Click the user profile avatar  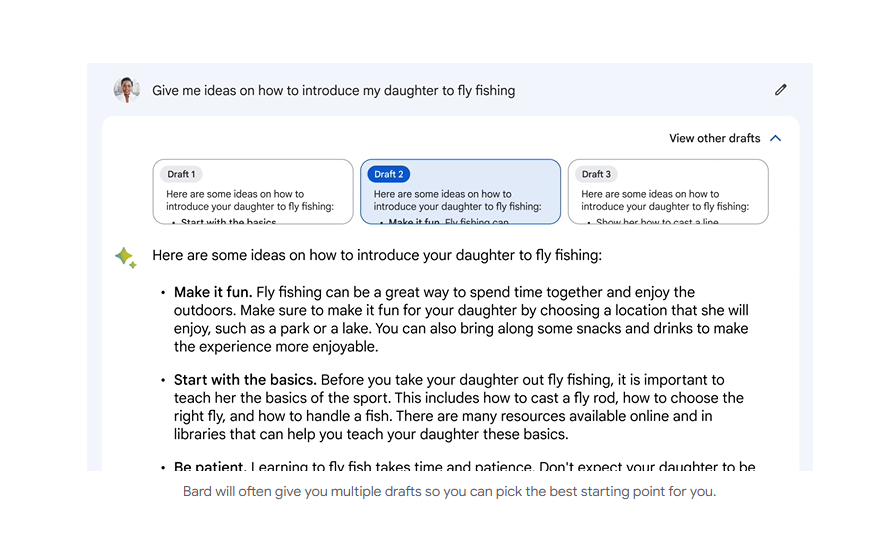[126, 90]
